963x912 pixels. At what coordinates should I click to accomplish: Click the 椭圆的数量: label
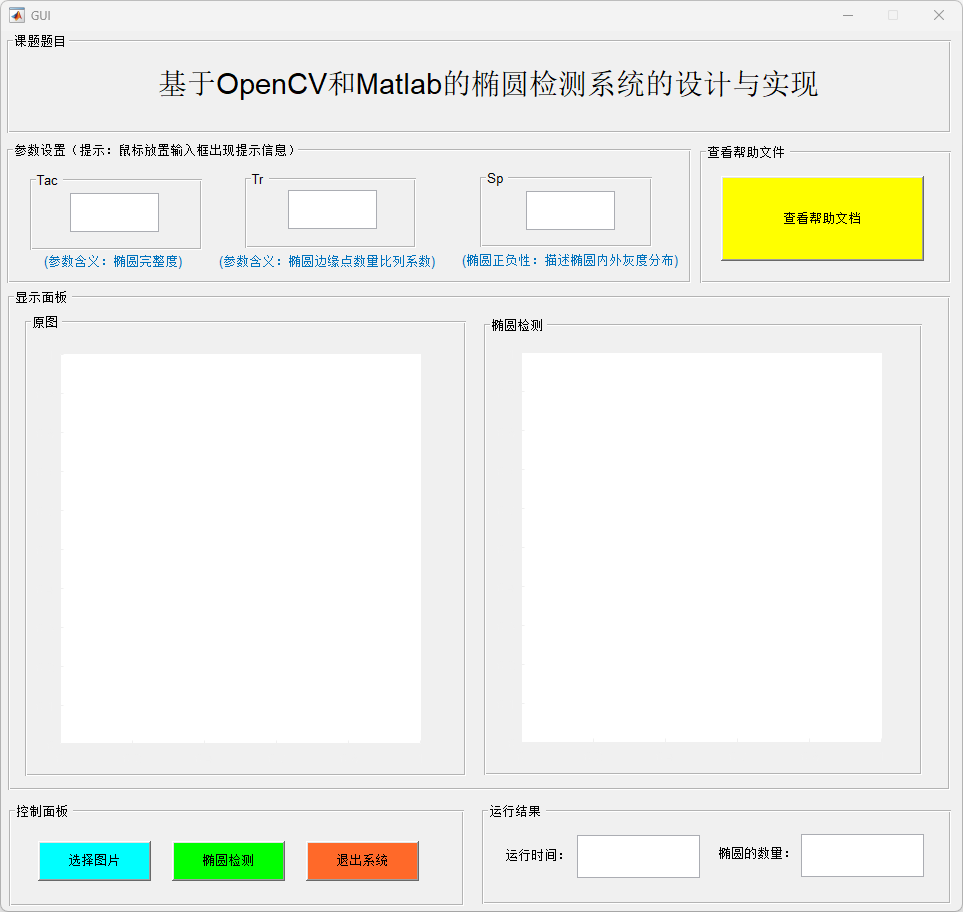click(754, 854)
